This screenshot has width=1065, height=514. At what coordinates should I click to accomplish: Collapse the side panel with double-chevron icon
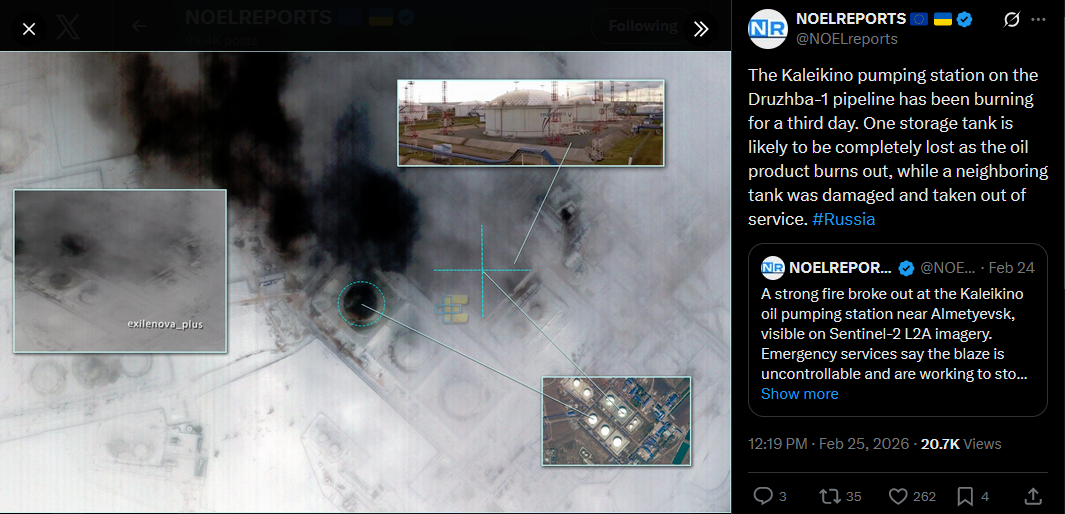(701, 29)
